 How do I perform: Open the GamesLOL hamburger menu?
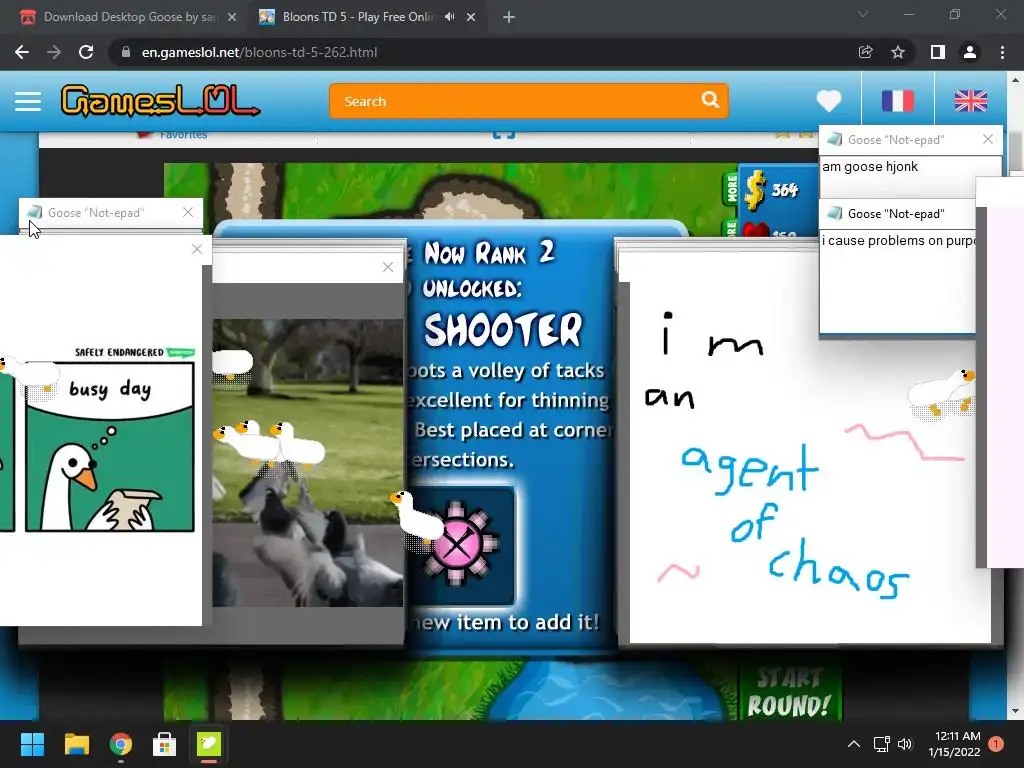pyautogui.click(x=28, y=101)
